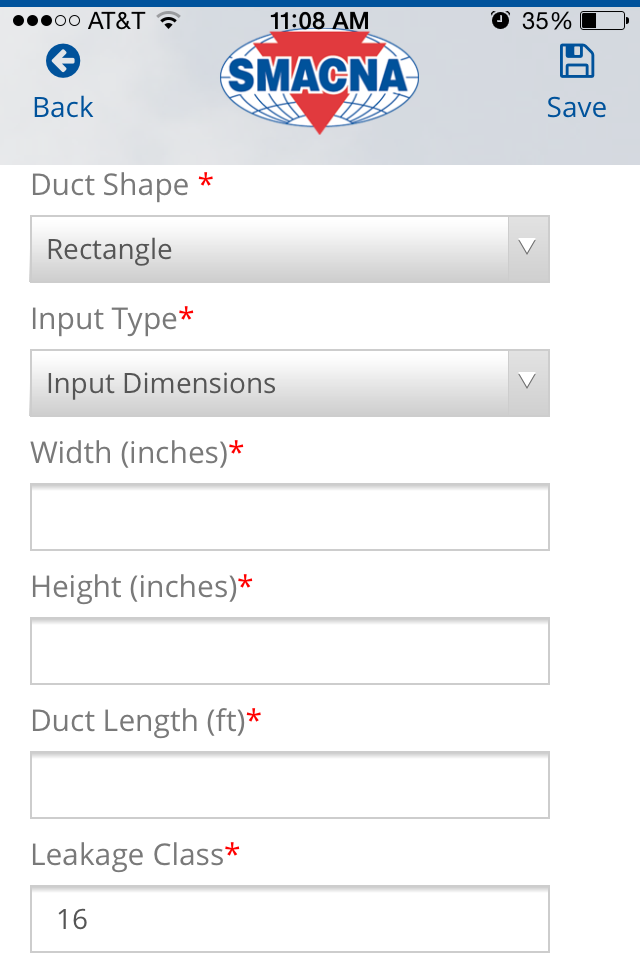This screenshot has width=640, height=960.
Task: Open the Duct Shape dropdown arrow
Action: coord(527,249)
